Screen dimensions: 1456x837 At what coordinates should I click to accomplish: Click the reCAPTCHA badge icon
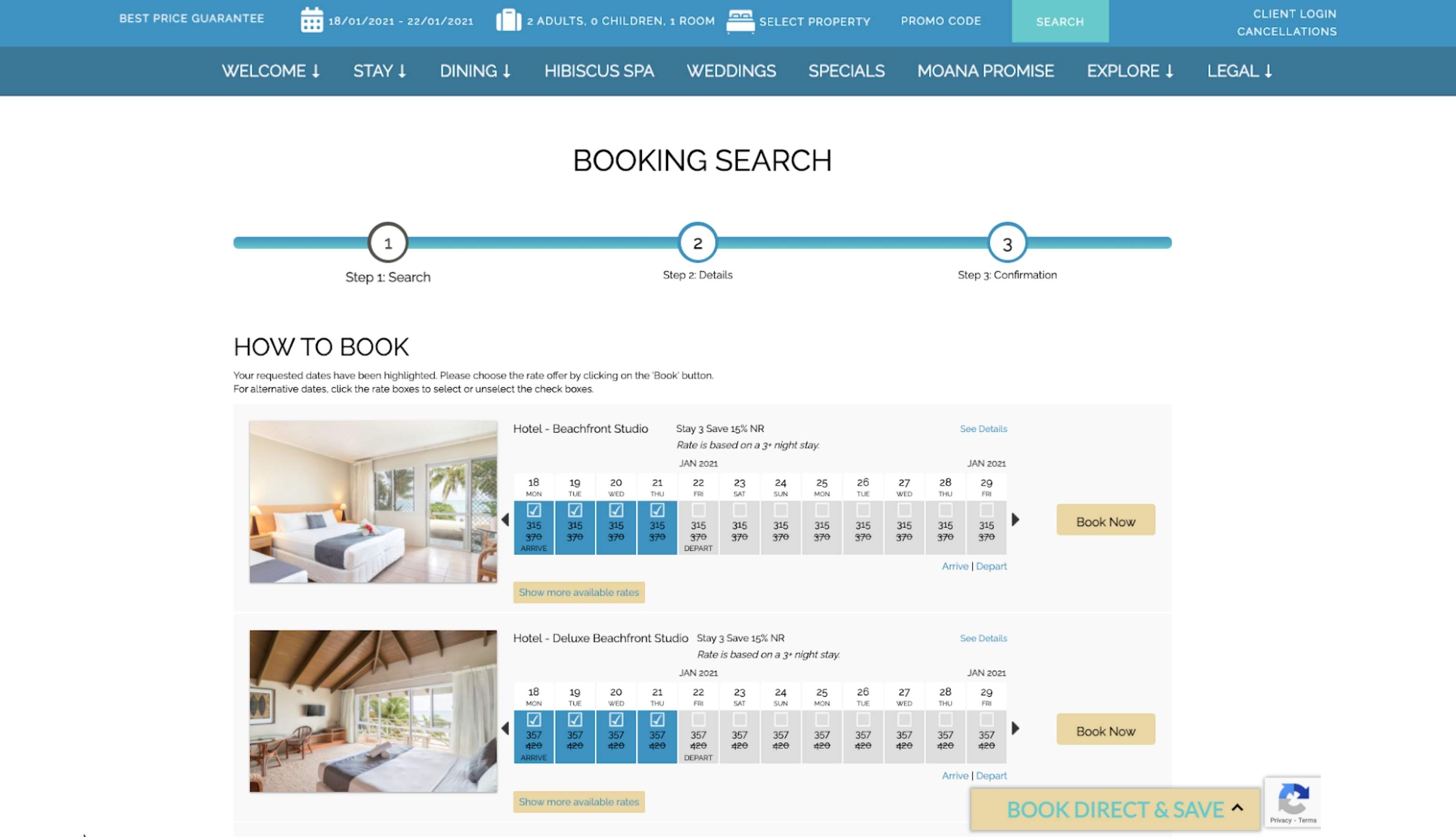tap(1293, 798)
